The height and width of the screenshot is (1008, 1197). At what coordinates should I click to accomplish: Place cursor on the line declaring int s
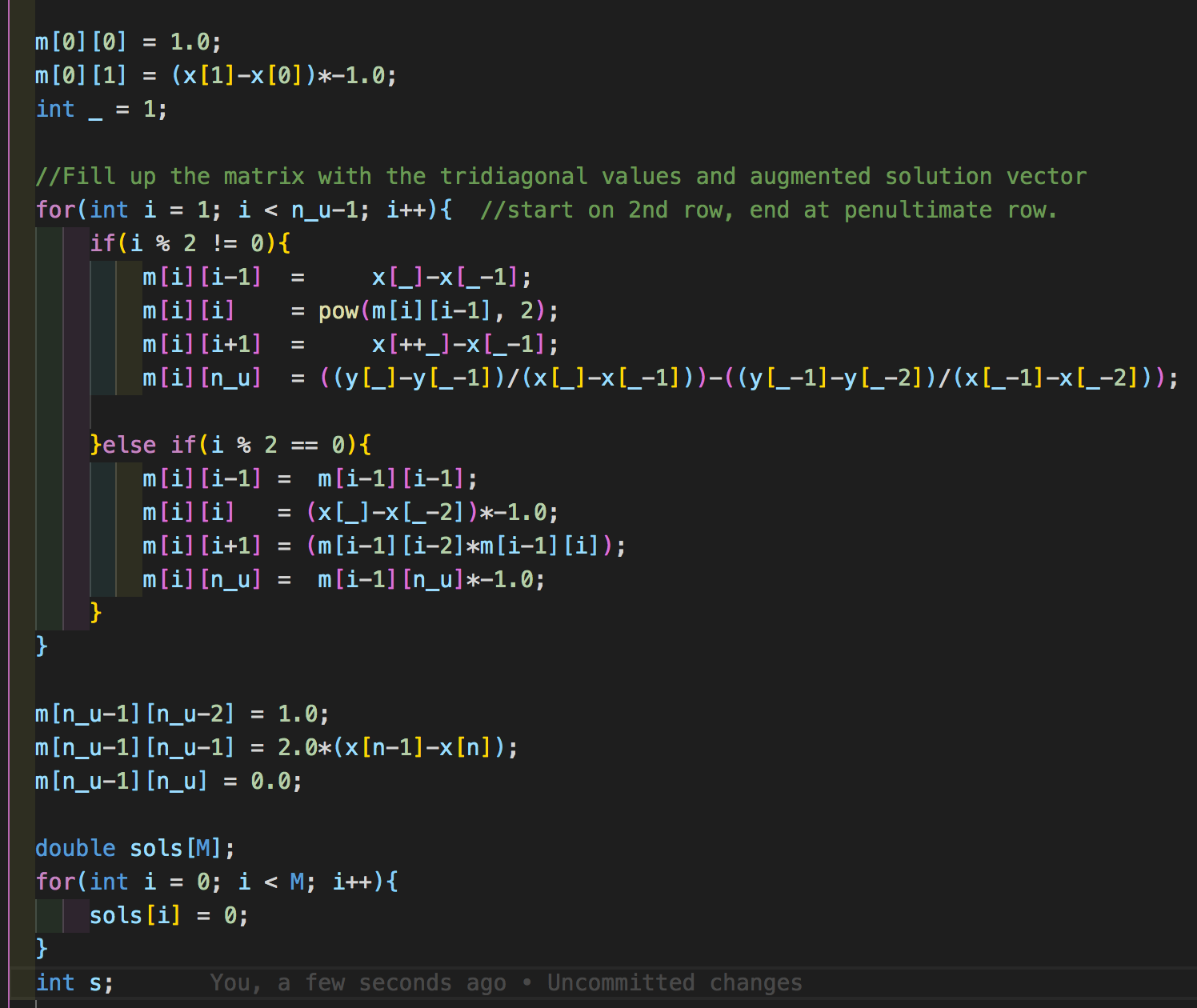(74, 982)
